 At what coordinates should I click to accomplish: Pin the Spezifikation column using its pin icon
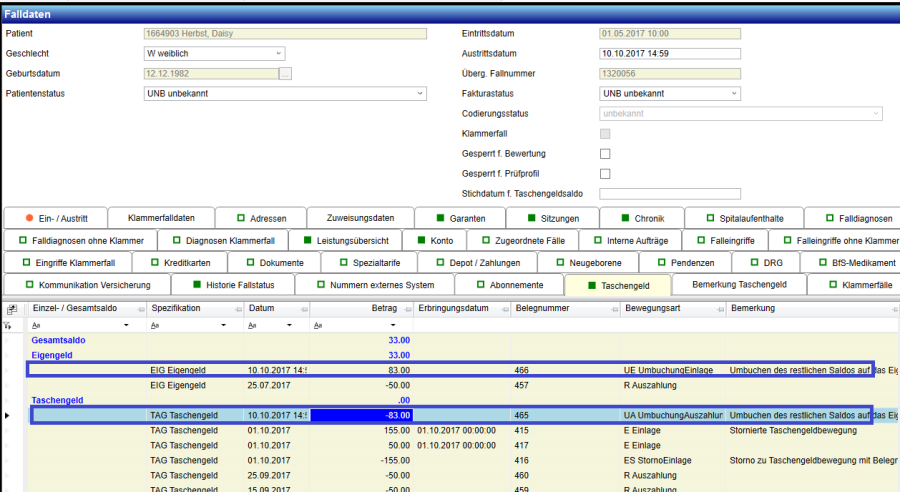click(x=236, y=309)
